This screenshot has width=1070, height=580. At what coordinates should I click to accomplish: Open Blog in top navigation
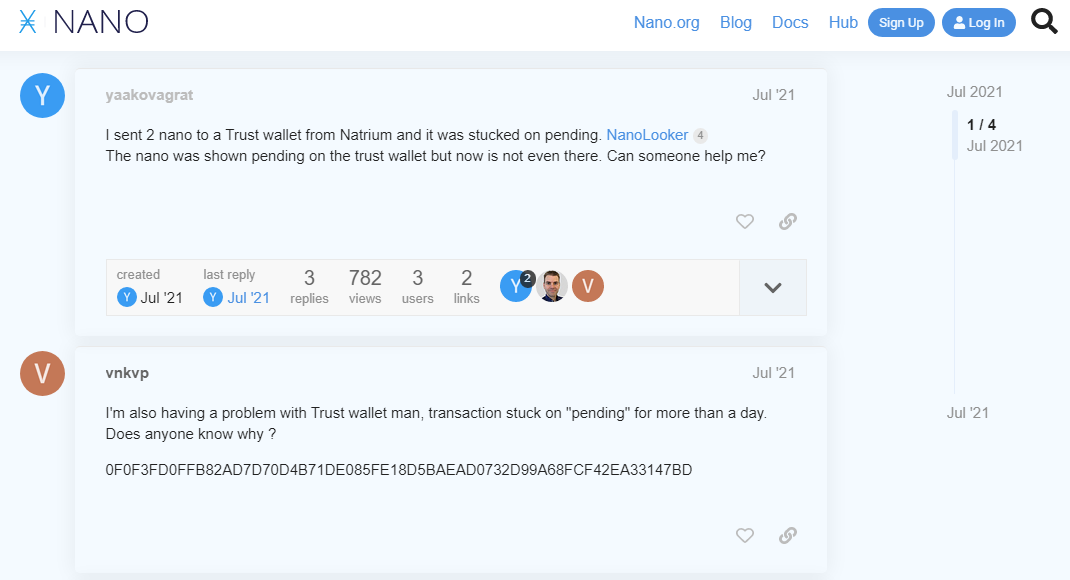(736, 23)
